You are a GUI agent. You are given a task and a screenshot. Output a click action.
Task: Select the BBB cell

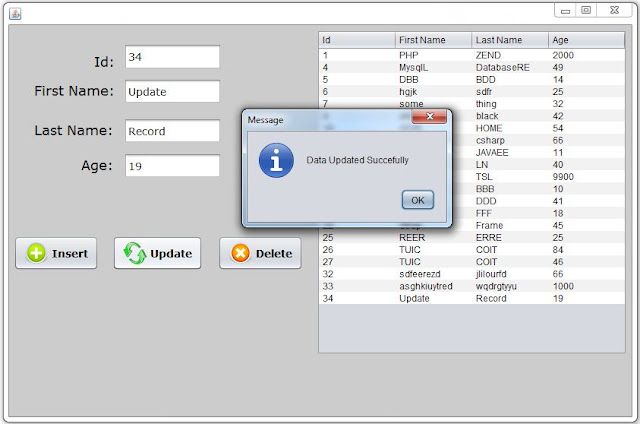coord(510,189)
